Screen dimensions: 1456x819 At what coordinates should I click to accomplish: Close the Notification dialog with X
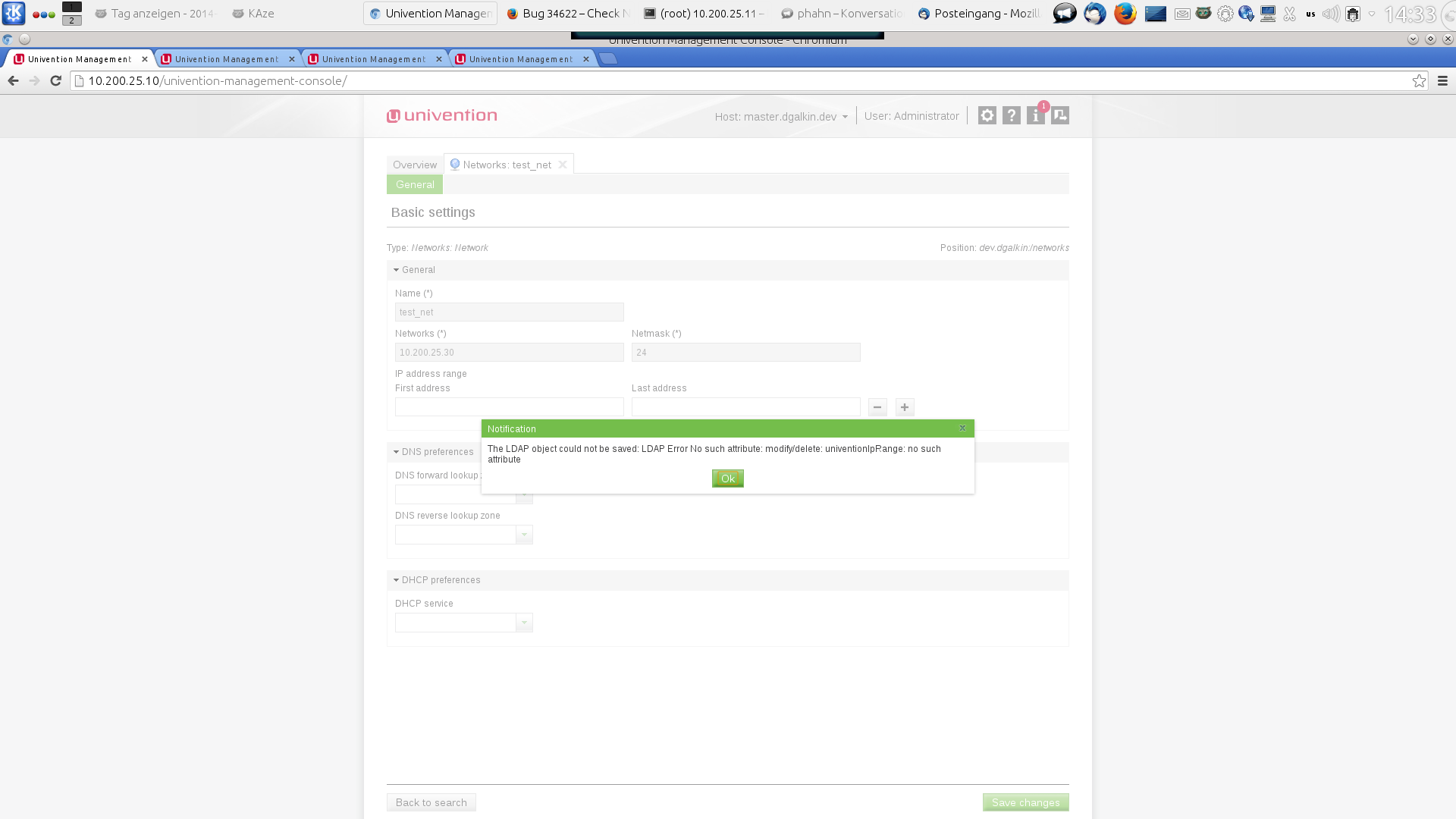point(962,428)
